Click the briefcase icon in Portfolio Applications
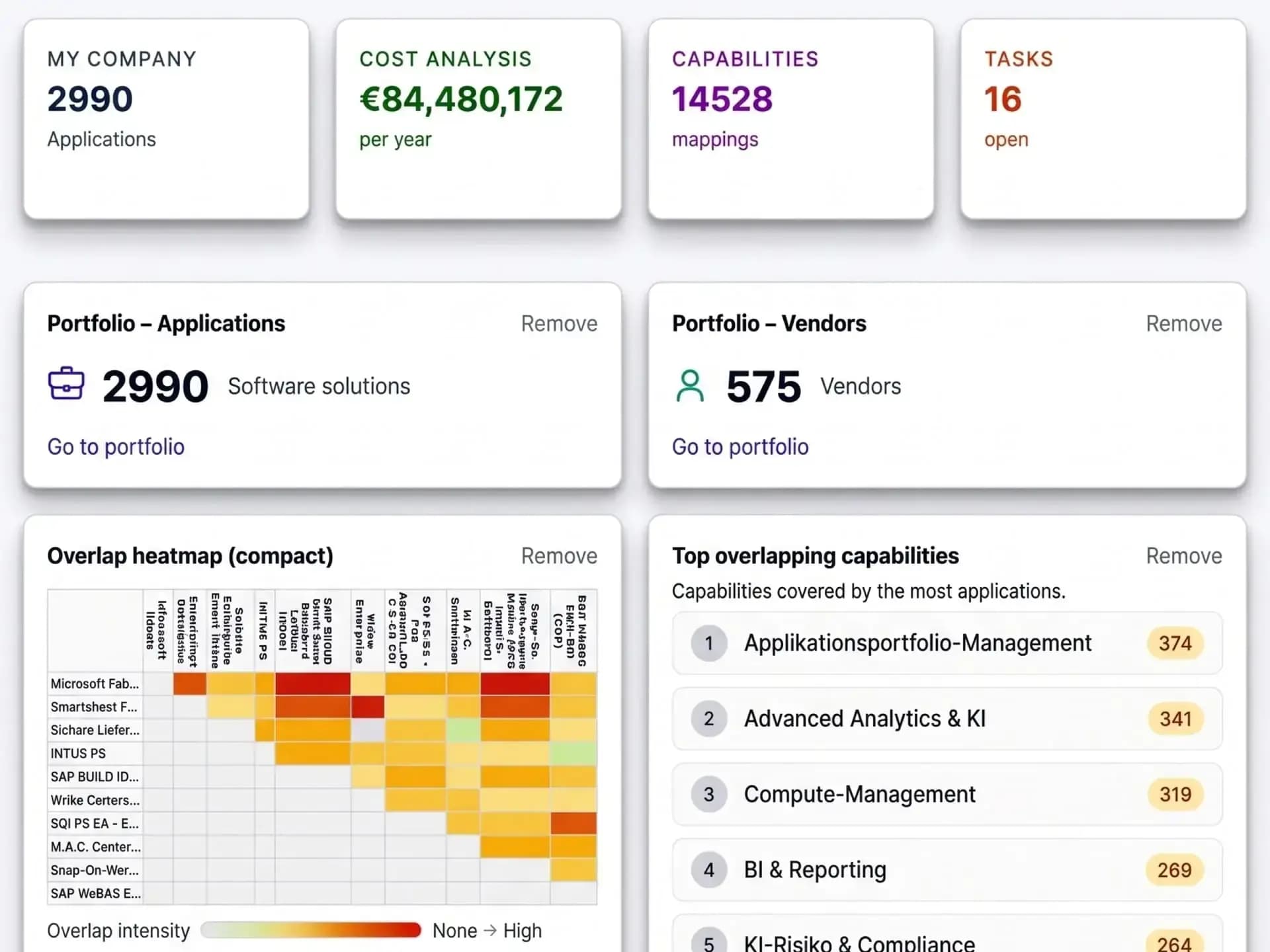This screenshot has height=952, width=1270. pyautogui.click(x=66, y=383)
